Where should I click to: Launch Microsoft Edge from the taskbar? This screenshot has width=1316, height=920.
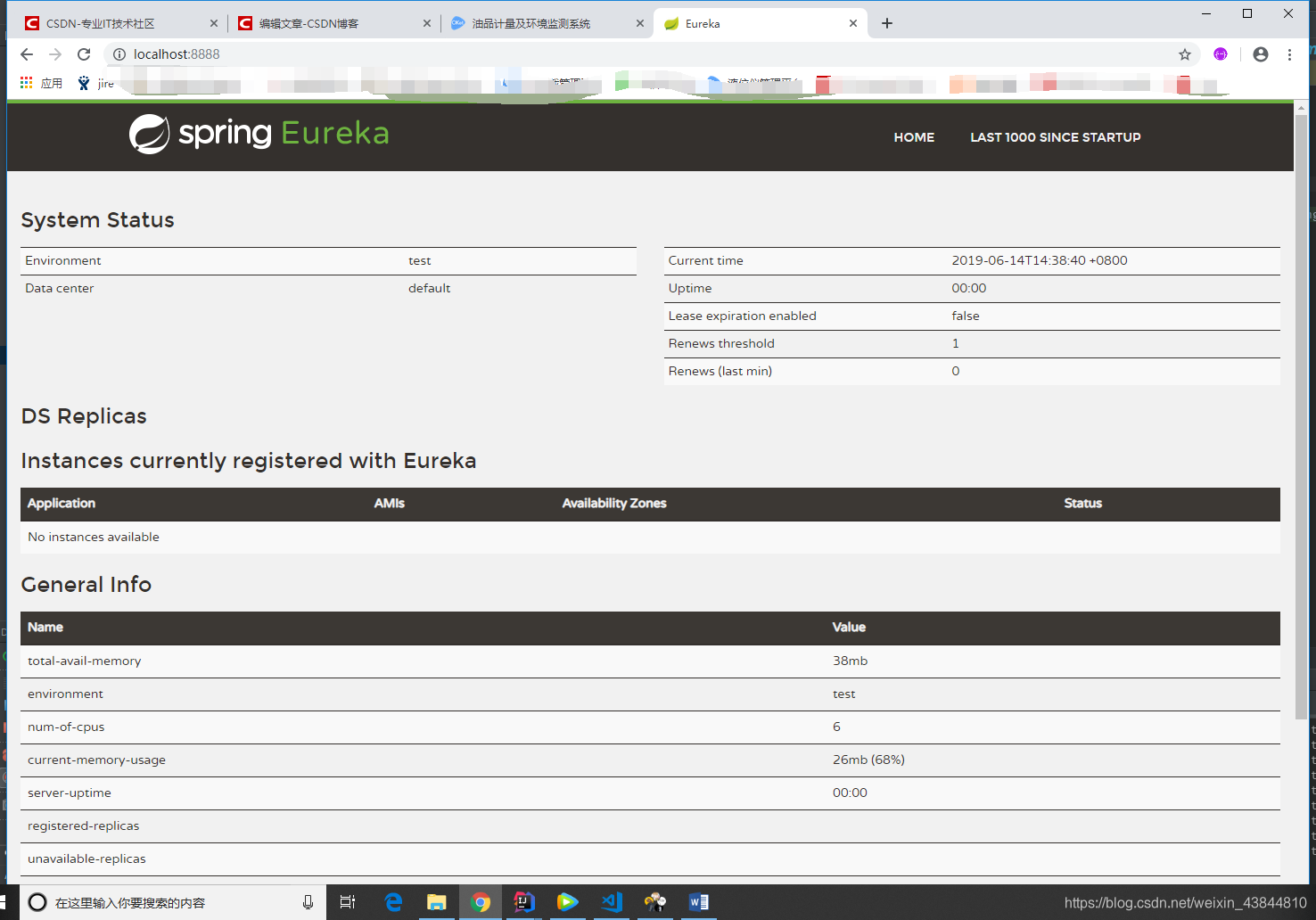[393, 902]
